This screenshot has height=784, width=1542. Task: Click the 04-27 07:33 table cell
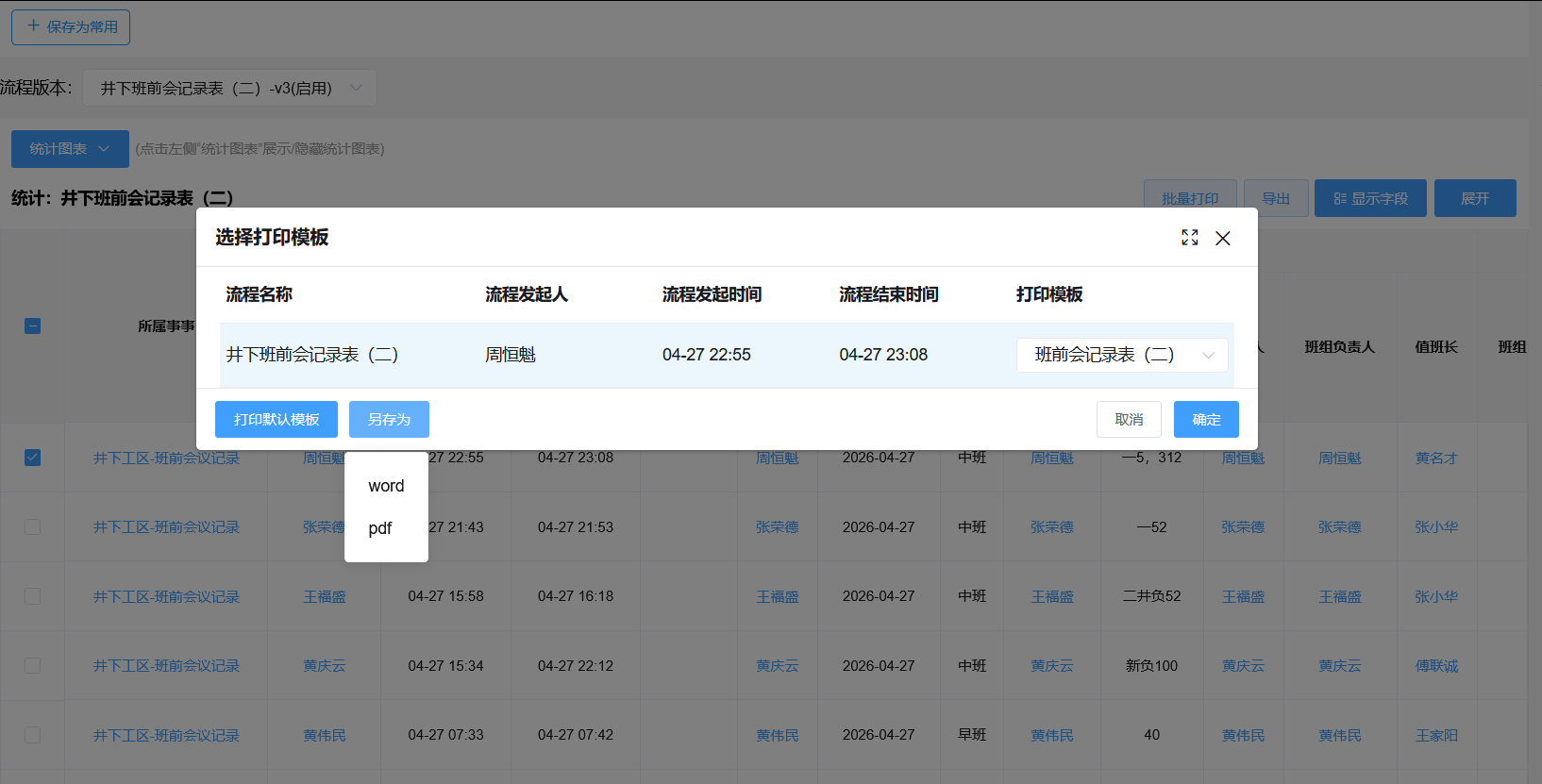[x=445, y=735]
